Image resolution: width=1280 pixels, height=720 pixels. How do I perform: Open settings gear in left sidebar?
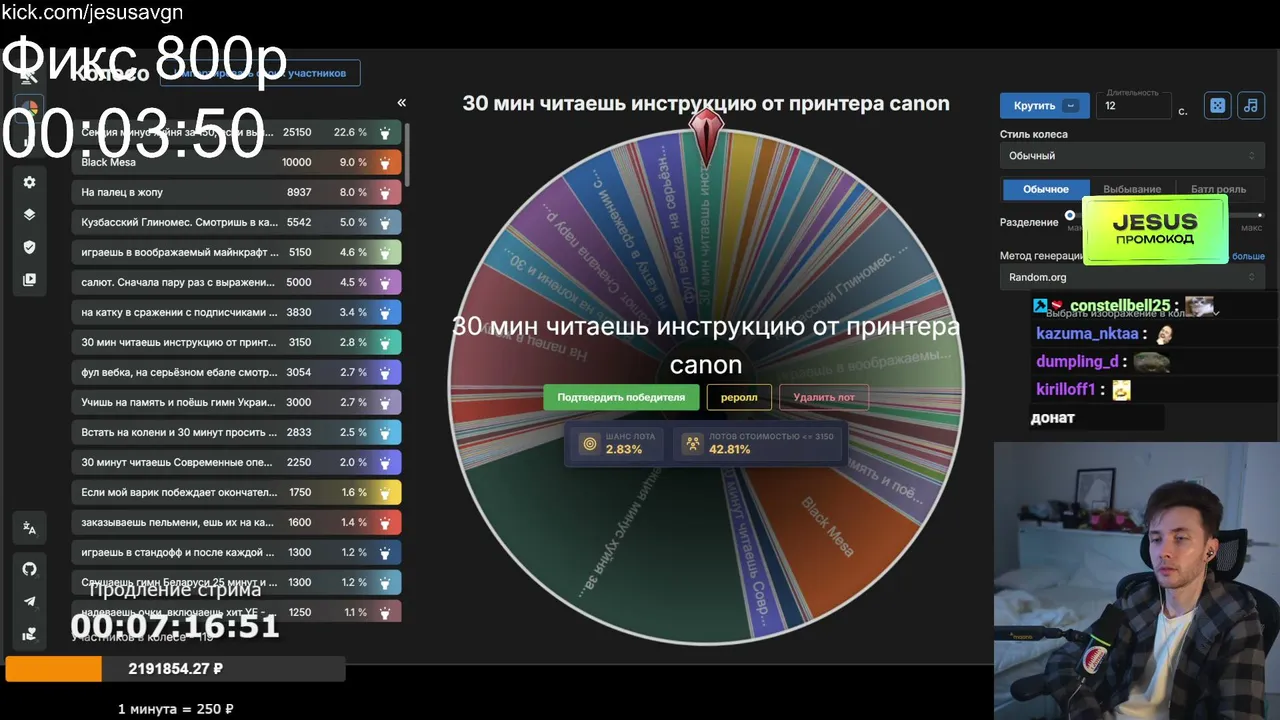coord(29,182)
